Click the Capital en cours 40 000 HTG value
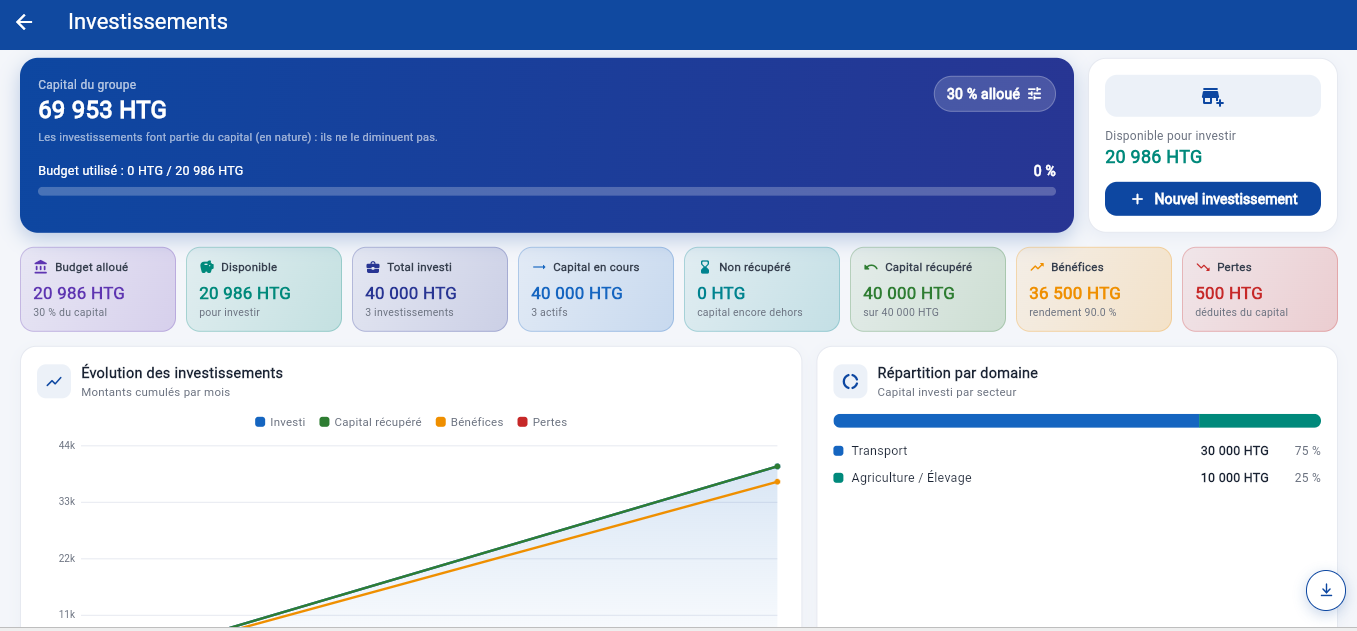Image resolution: width=1357 pixels, height=631 pixels. 577,293
